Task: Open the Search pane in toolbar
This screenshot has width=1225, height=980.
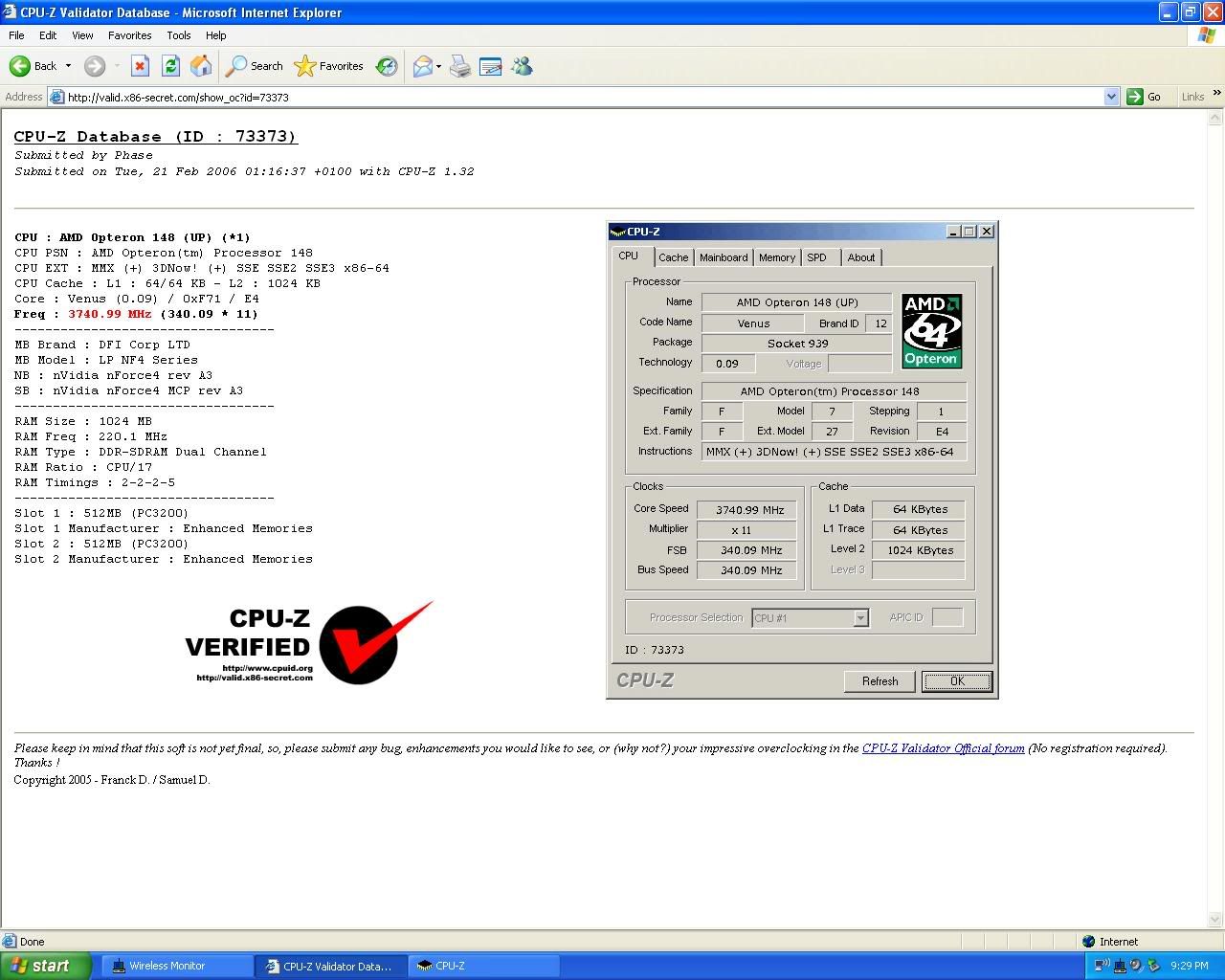Action: [255, 66]
